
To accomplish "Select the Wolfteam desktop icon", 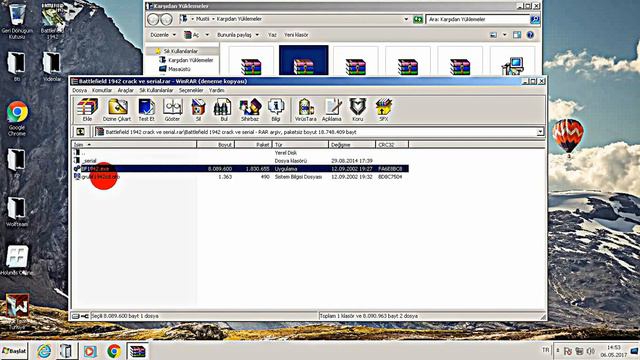I will tap(17, 212).
